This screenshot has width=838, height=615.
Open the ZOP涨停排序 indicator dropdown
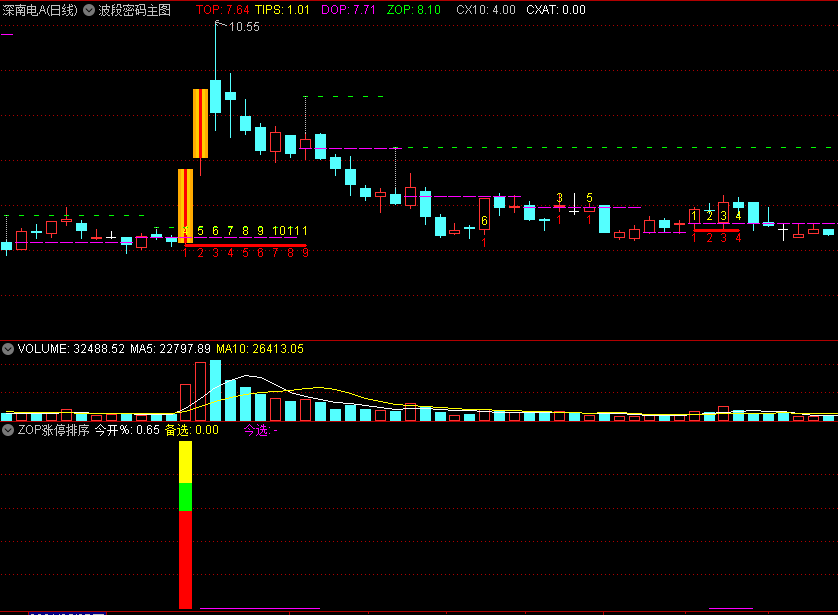pos(8,430)
